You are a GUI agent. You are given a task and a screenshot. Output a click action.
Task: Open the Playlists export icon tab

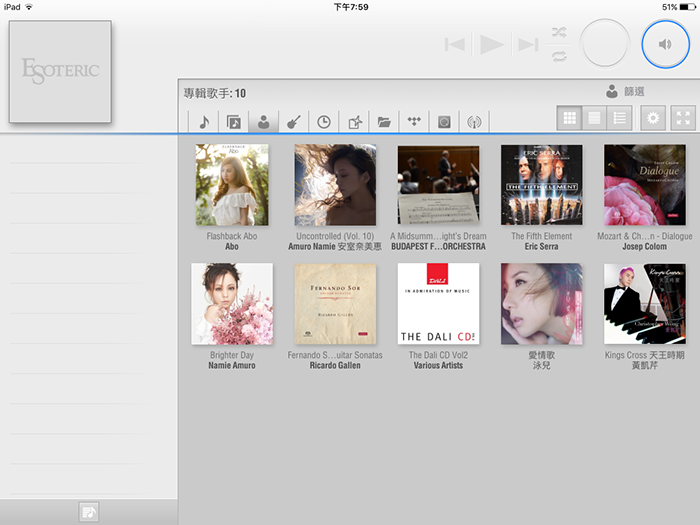coord(354,121)
